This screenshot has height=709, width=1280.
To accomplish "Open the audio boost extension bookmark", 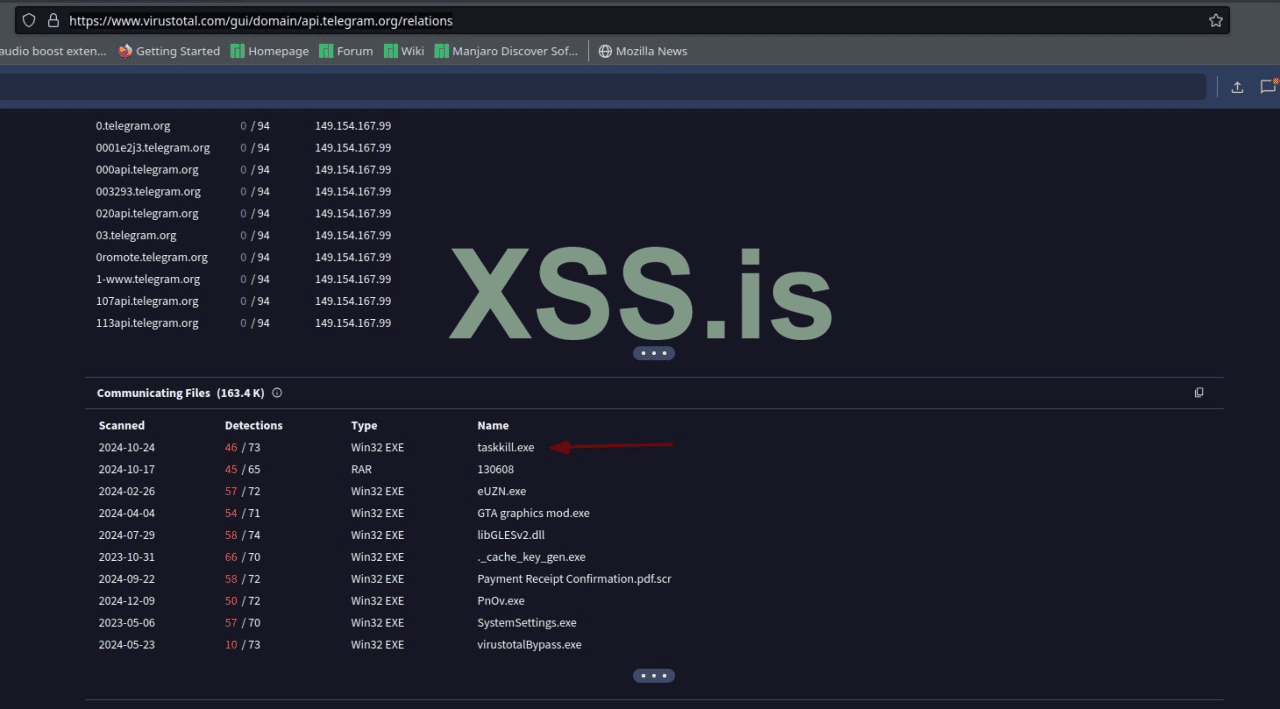I will click(x=53, y=51).
